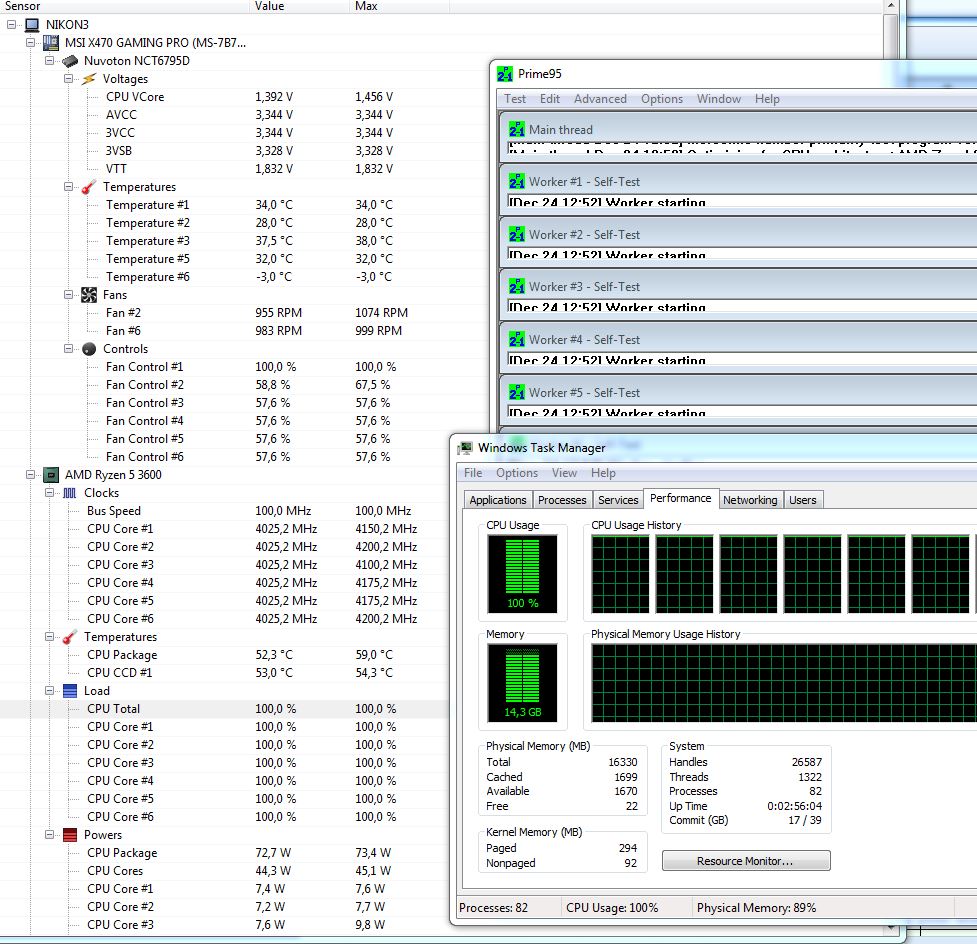977x944 pixels.
Task: Click the Resource Monitor button
Action: [x=745, y=861]
